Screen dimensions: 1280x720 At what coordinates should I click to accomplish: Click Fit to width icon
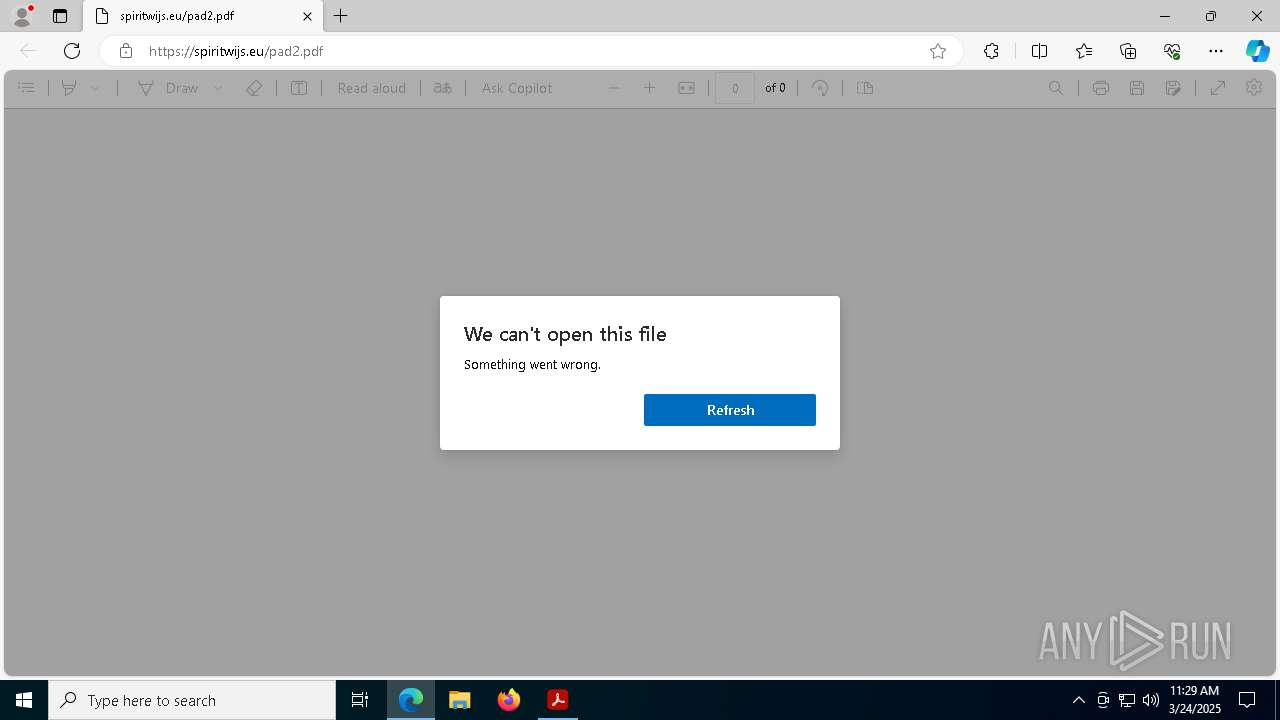pos(686,88)
